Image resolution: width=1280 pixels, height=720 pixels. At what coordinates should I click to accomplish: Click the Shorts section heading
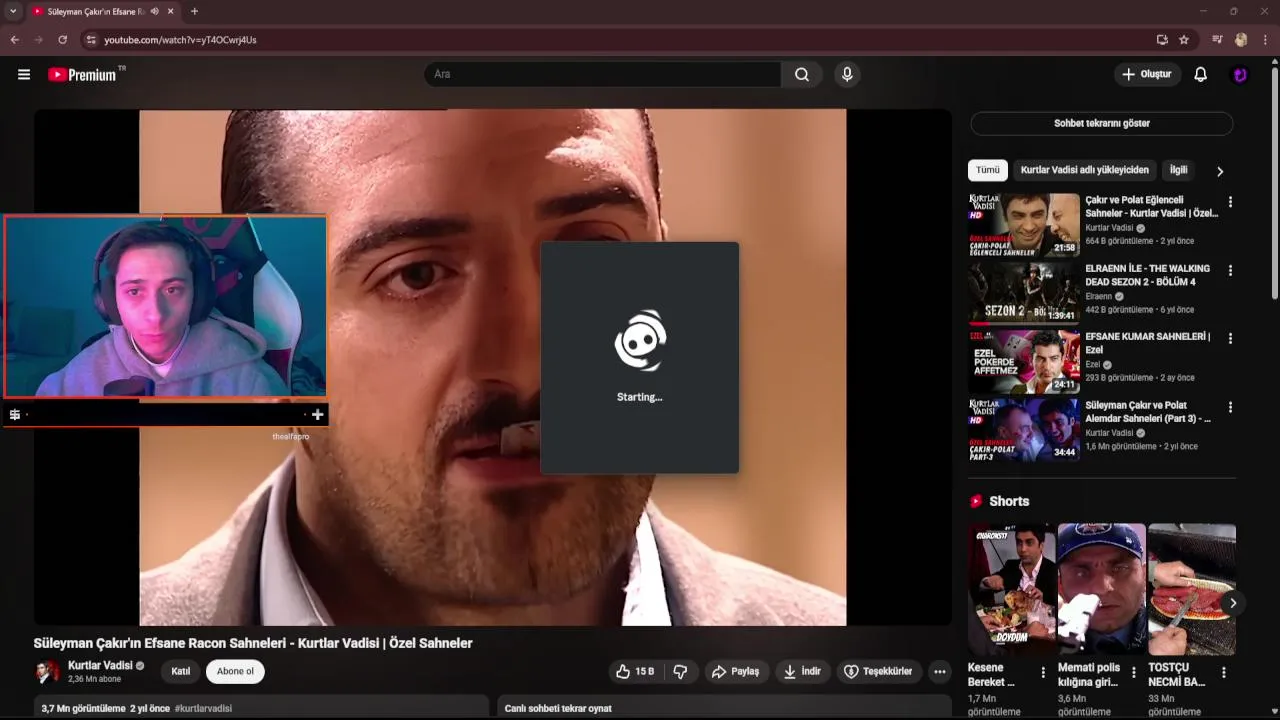1009,501
